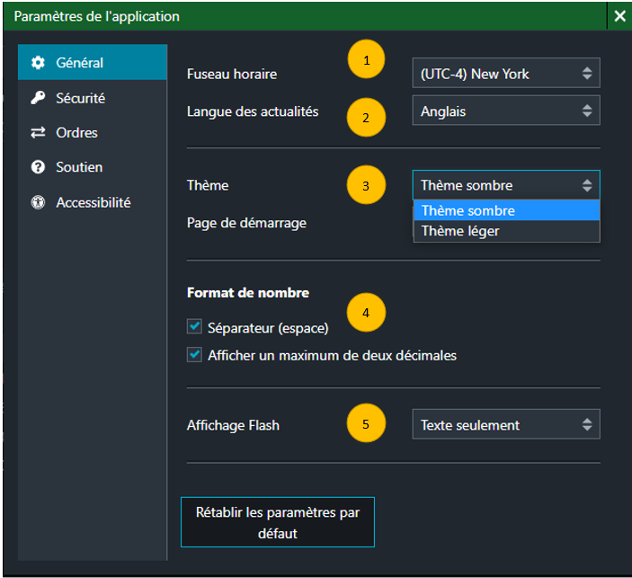Click the gear icon beside Général
Screen dimensions: 632x578
coord(38,63)
